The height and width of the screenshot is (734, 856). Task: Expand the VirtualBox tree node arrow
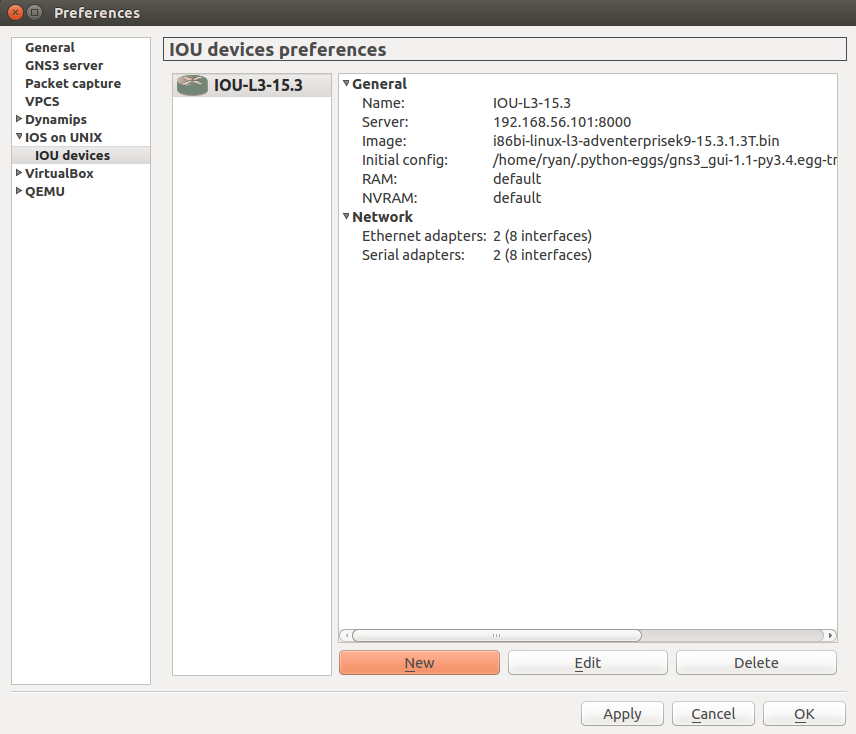pos(19,172)
